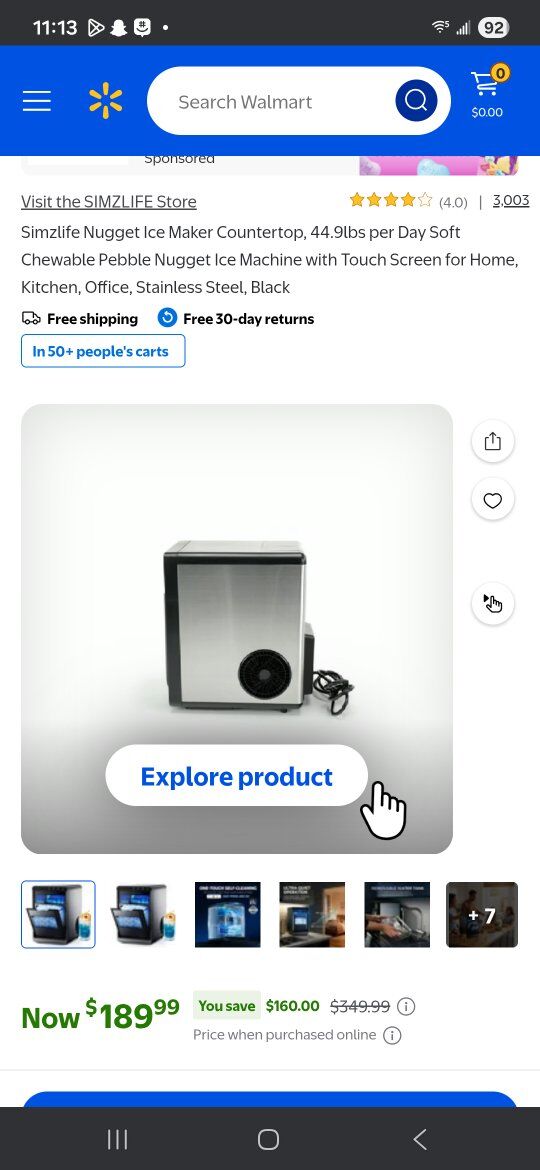Open Android recent apps button

[117, 1139]
